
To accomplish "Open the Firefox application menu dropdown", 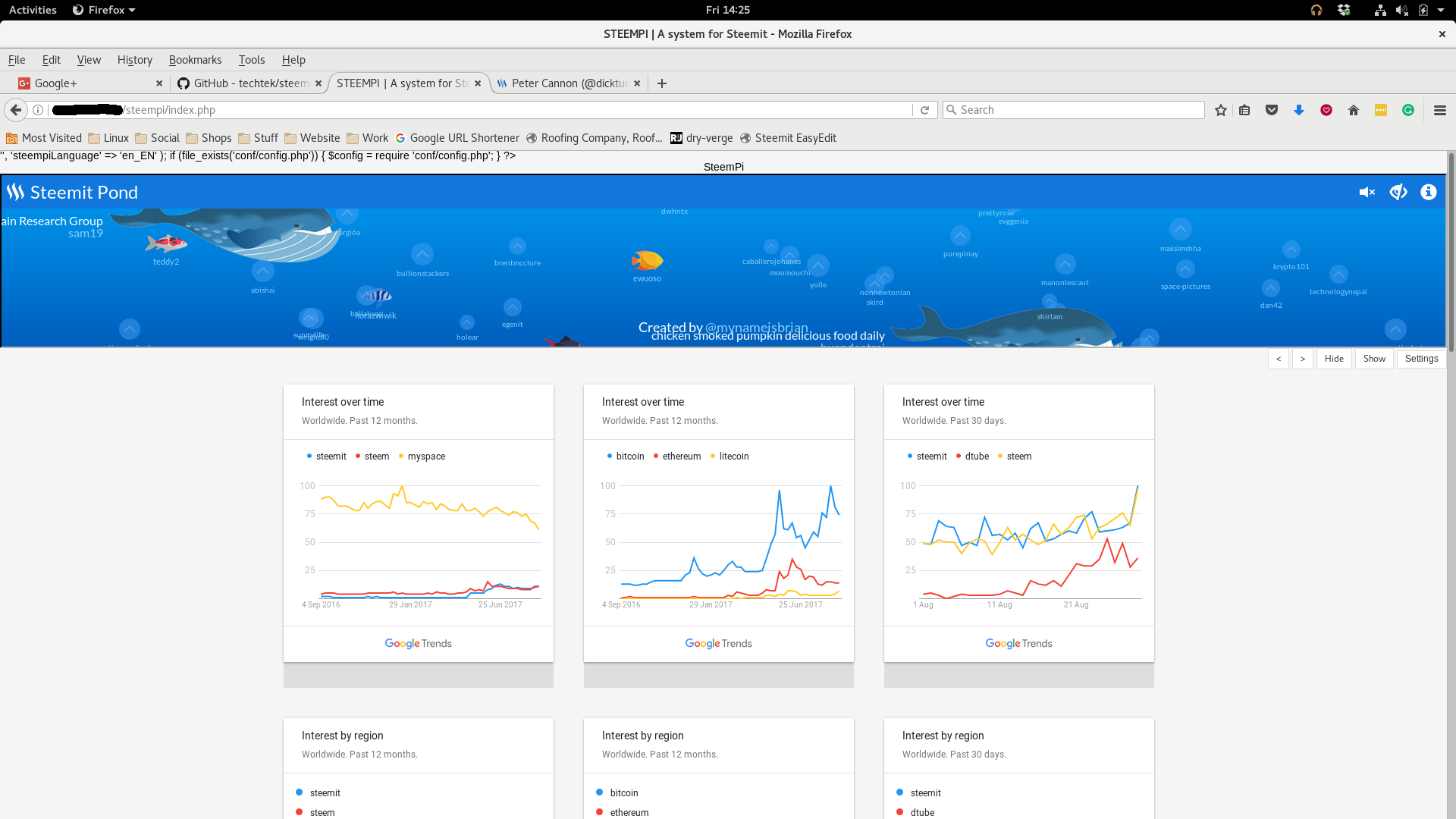I will tap(104, 10).
